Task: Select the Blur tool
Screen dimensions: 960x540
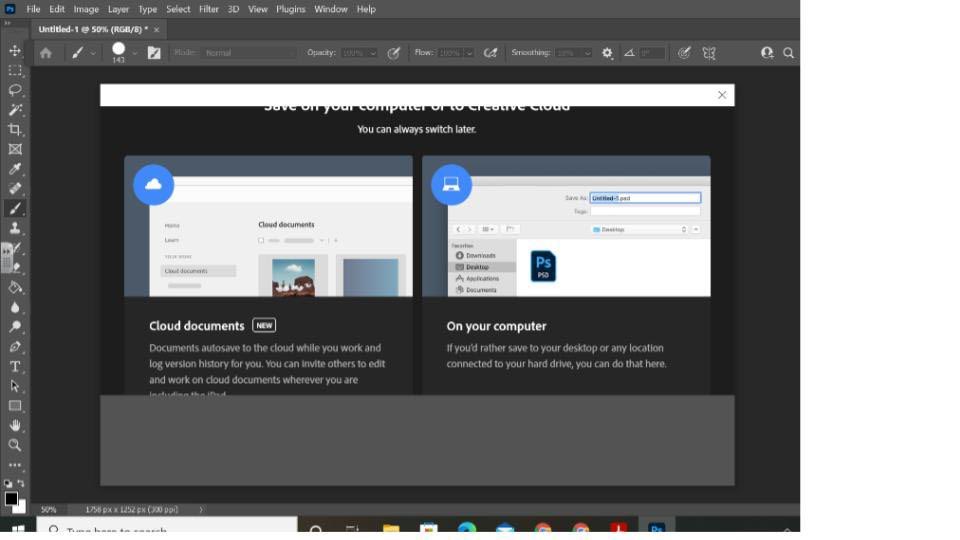Action: (15, 307)
